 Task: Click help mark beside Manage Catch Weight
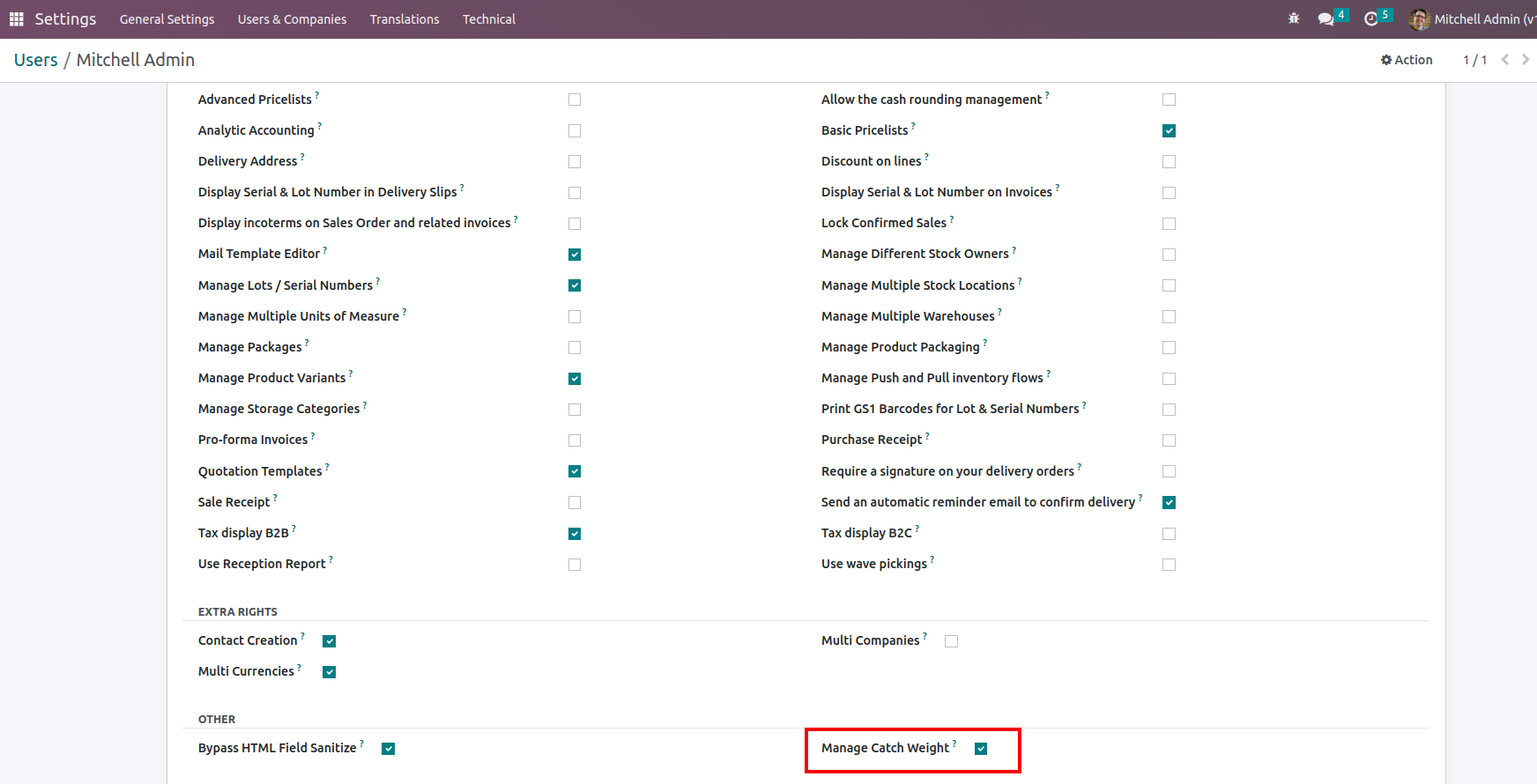[954, 743]
